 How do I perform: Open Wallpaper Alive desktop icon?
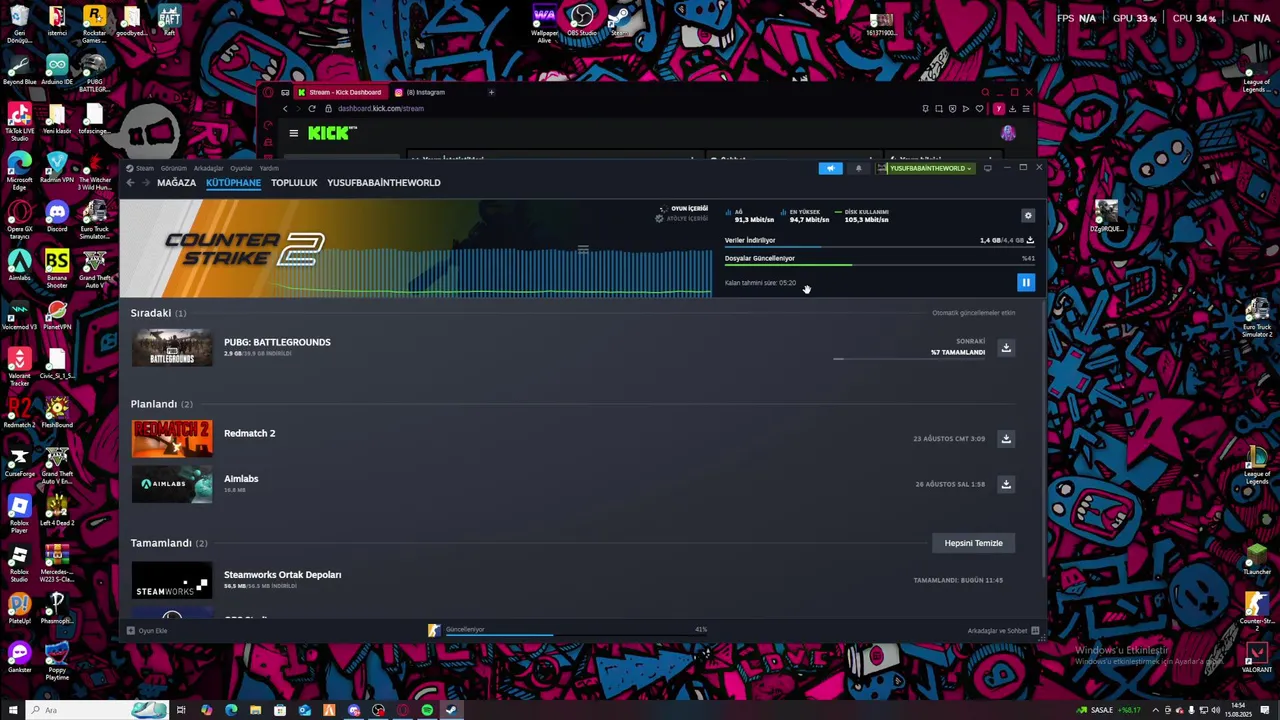[544, 24]
